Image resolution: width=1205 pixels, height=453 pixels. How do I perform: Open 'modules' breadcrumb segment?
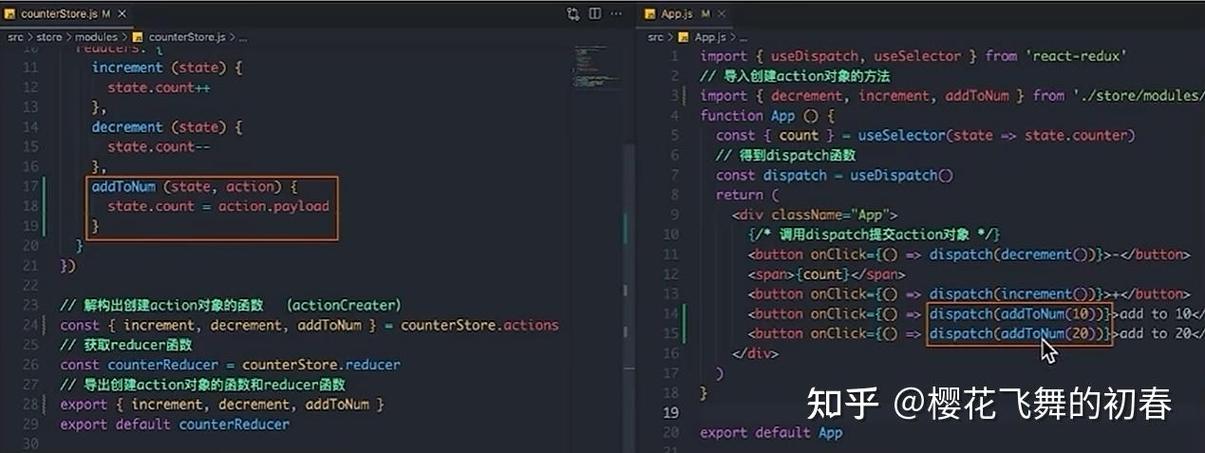(97, 37)
